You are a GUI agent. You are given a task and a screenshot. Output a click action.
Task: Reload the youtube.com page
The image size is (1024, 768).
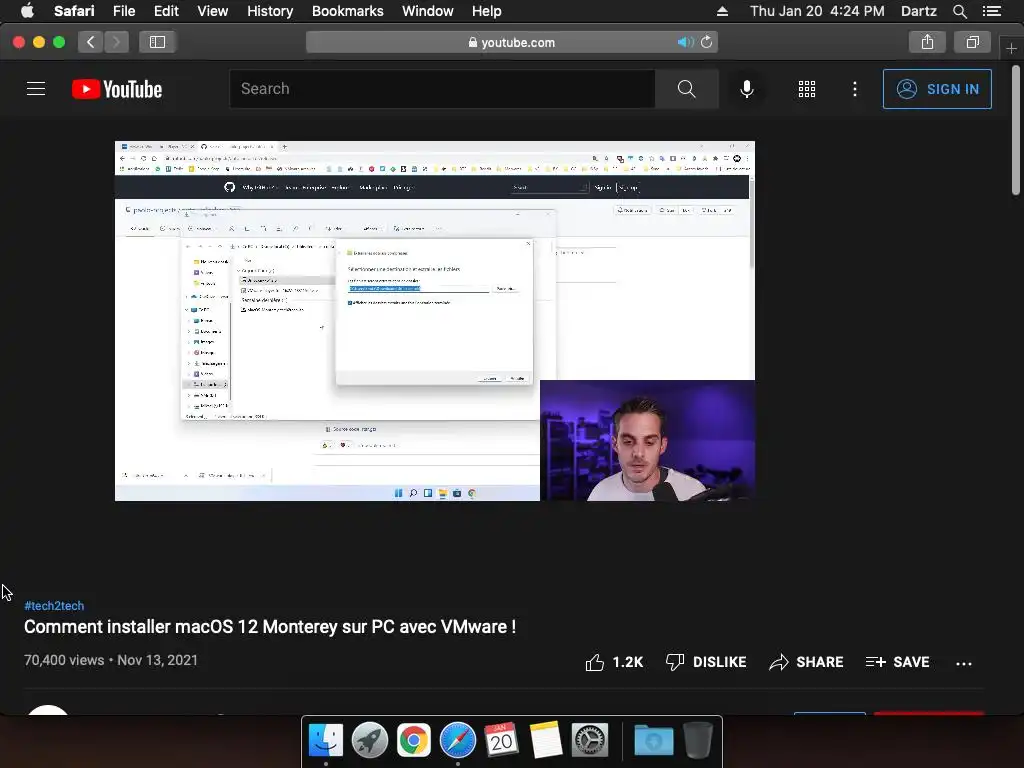(x=707, y=42)
